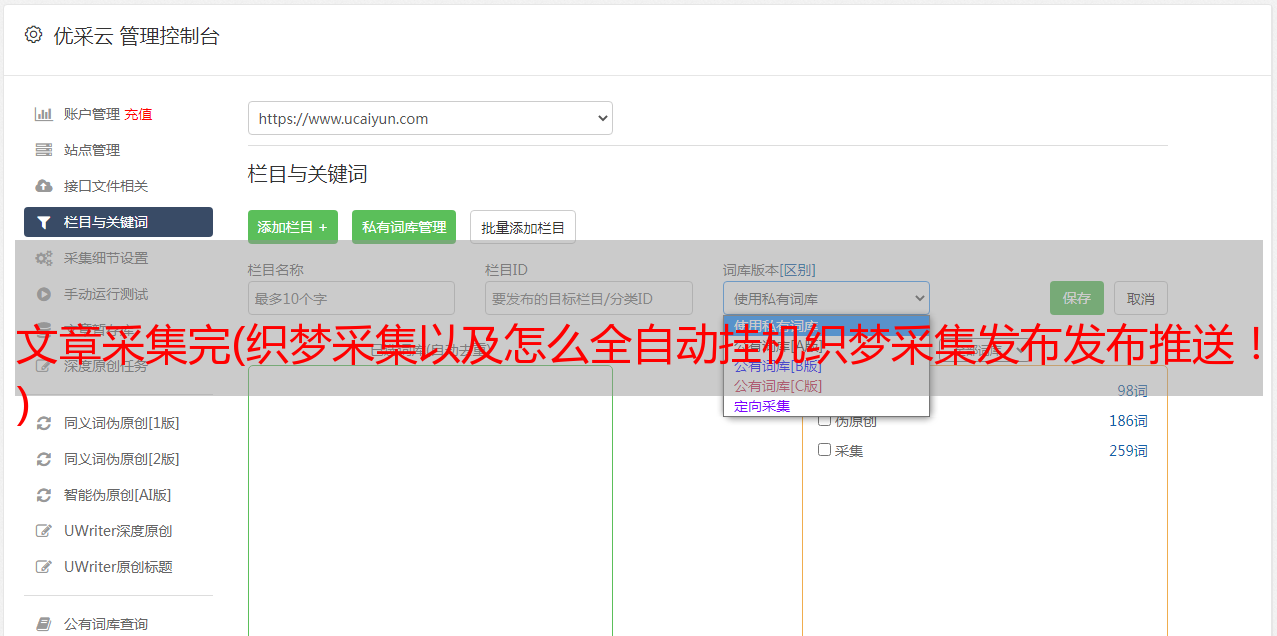This screenshot has height=636, width=1277.
Task: Click the 98词 count link
Action: (x=1132, y=391)
